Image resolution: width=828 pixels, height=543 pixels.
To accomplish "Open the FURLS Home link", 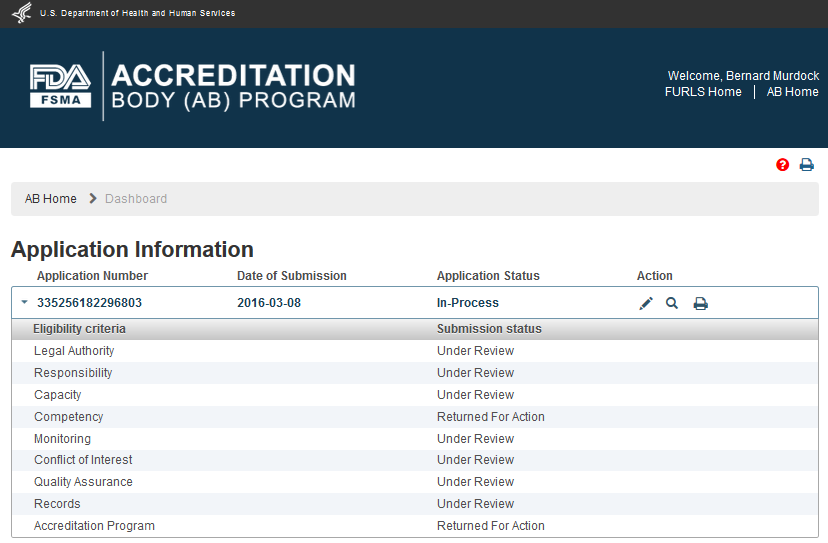I will tap(703, 92).
